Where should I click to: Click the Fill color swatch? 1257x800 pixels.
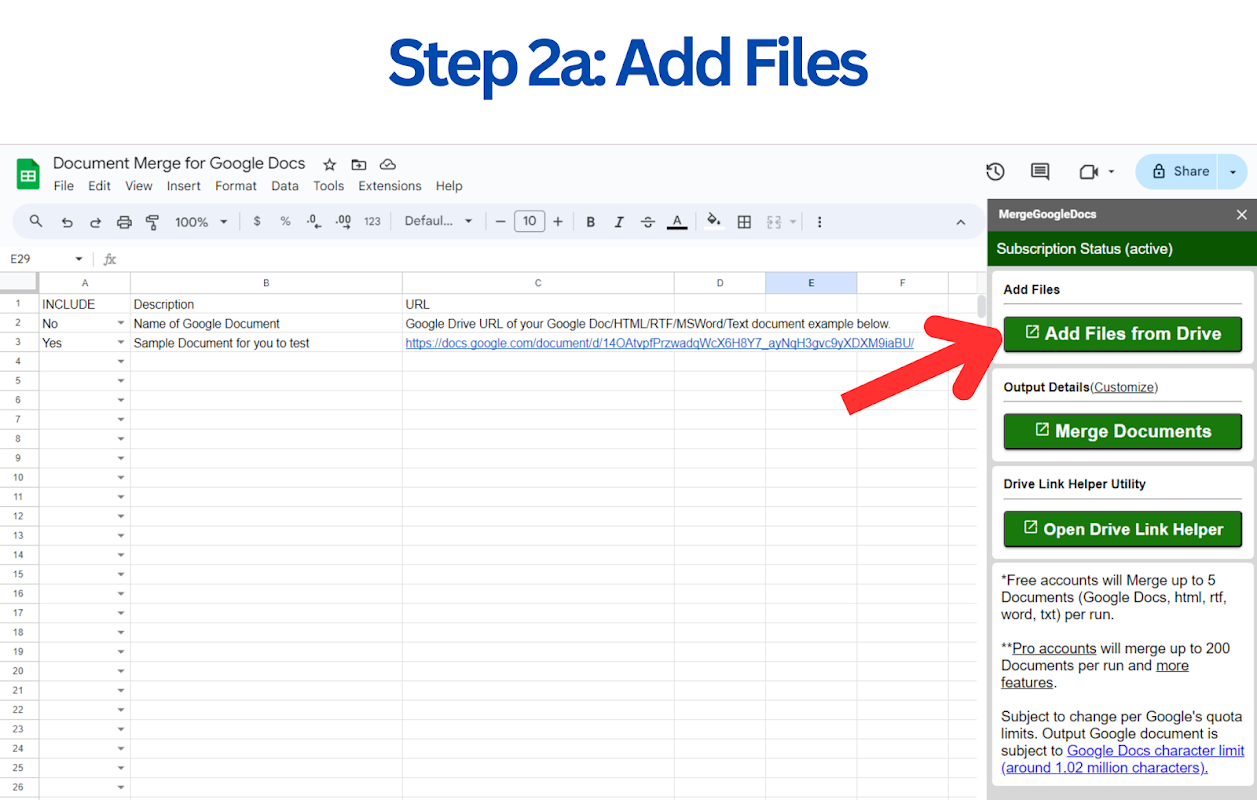[x=714, y=221]
